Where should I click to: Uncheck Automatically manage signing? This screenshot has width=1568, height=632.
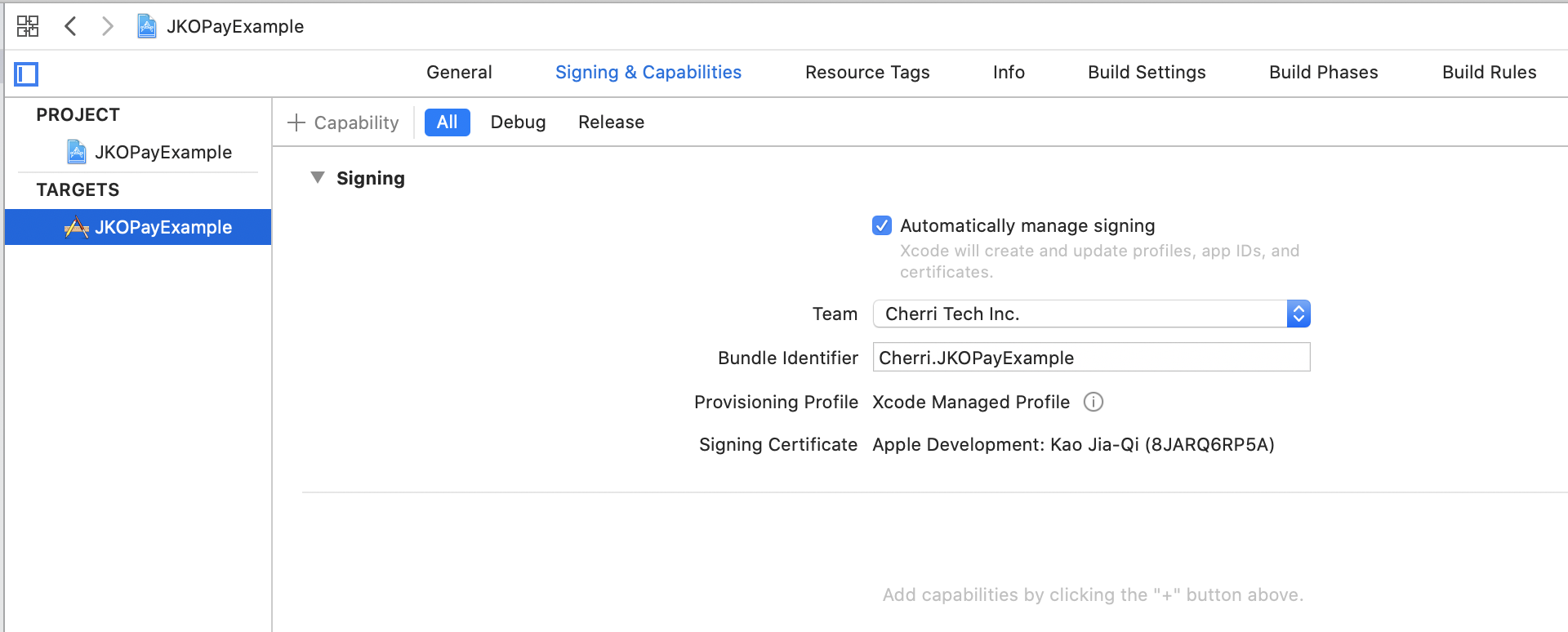pyautogui.click(x=882, y=225)
